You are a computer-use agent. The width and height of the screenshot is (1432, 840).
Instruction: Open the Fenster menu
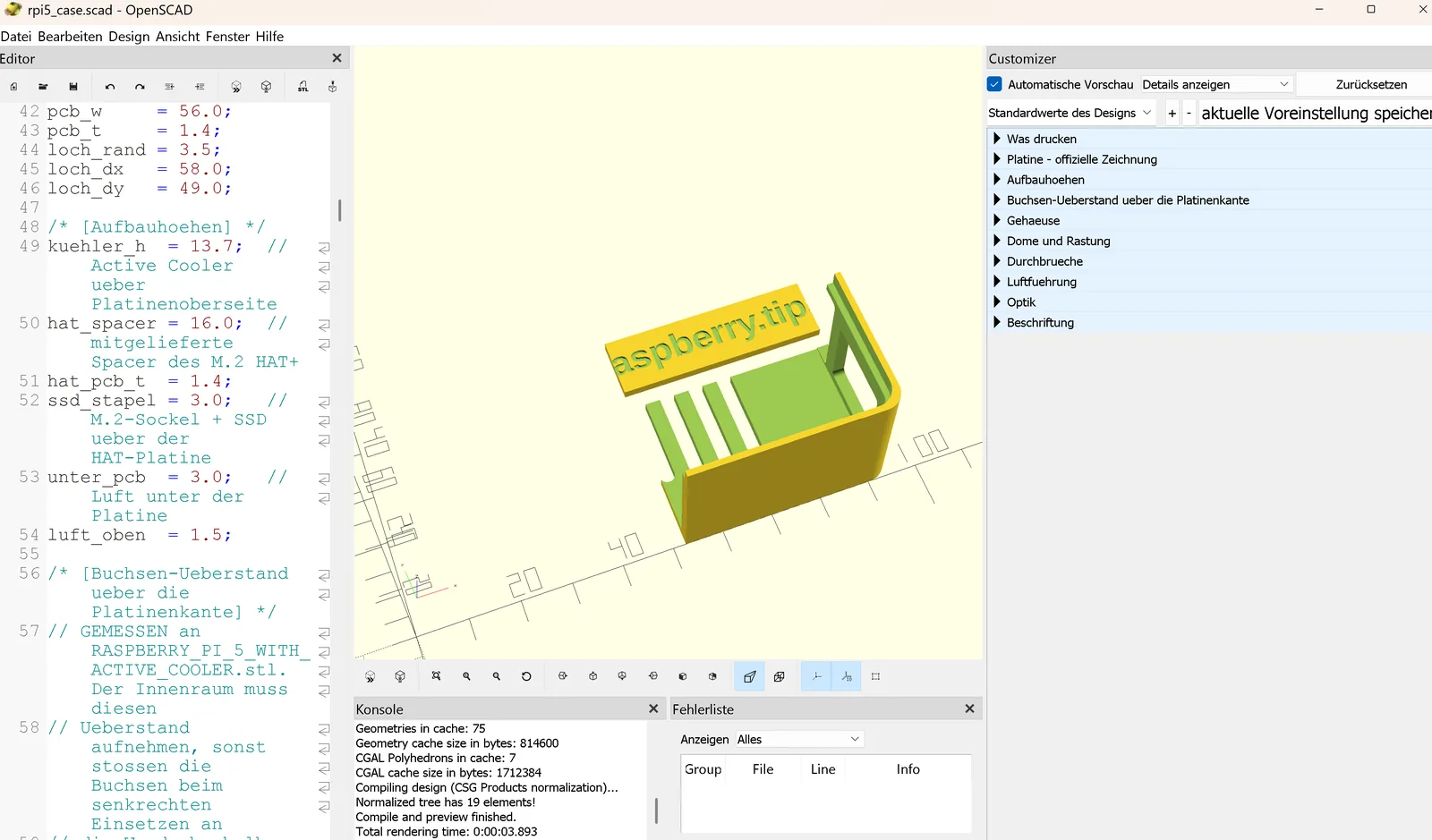click(x=227, y=37)
